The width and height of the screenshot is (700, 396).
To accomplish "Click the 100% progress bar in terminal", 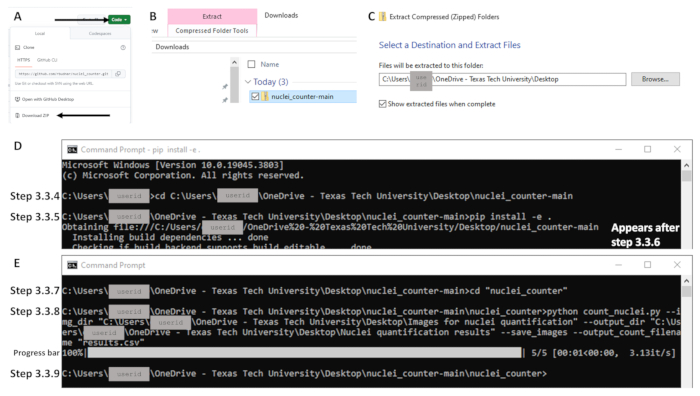I will [x=304, y=353].
